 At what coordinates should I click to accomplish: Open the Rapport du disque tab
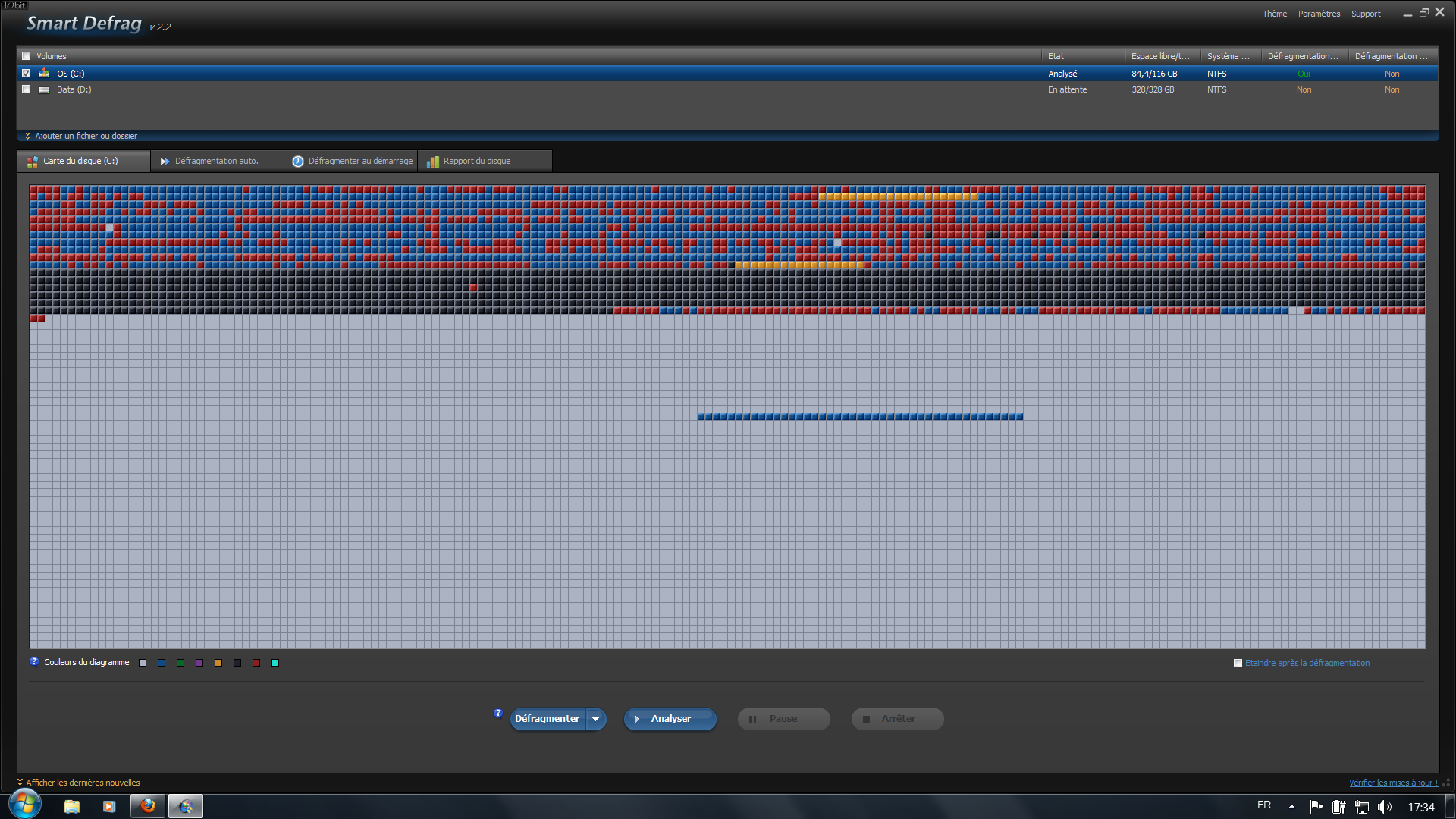476,161
